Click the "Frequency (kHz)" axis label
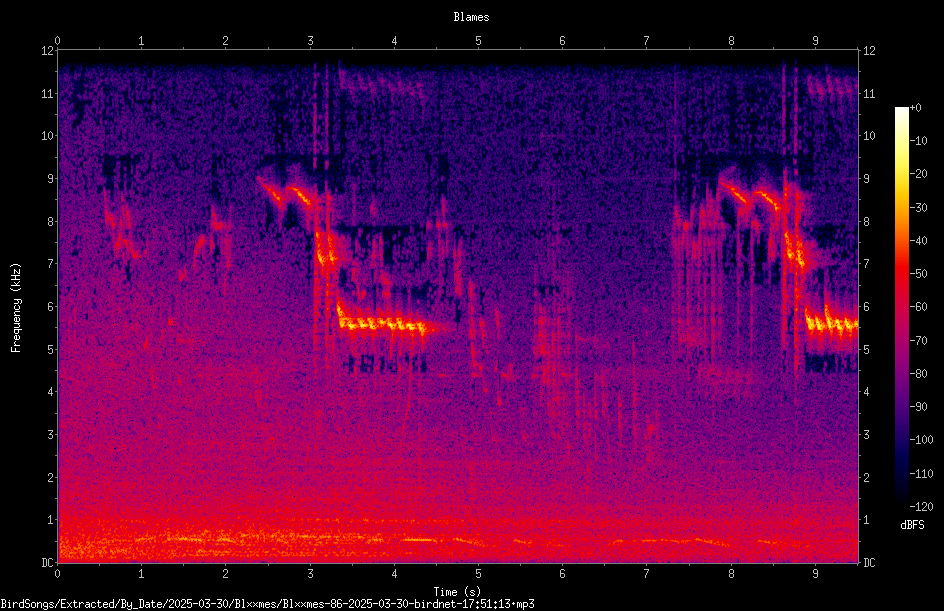 (16, 308)
